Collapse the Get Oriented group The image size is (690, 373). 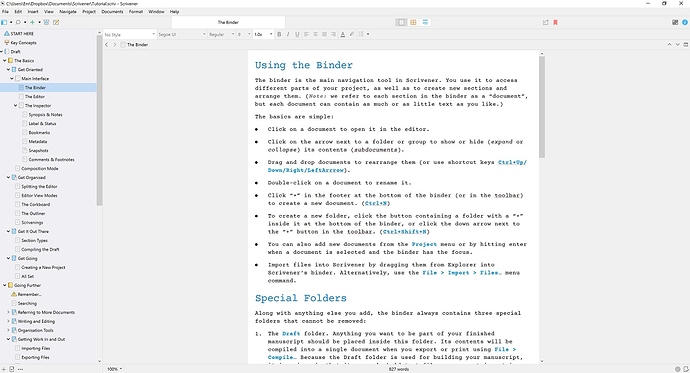coord(8,69)
